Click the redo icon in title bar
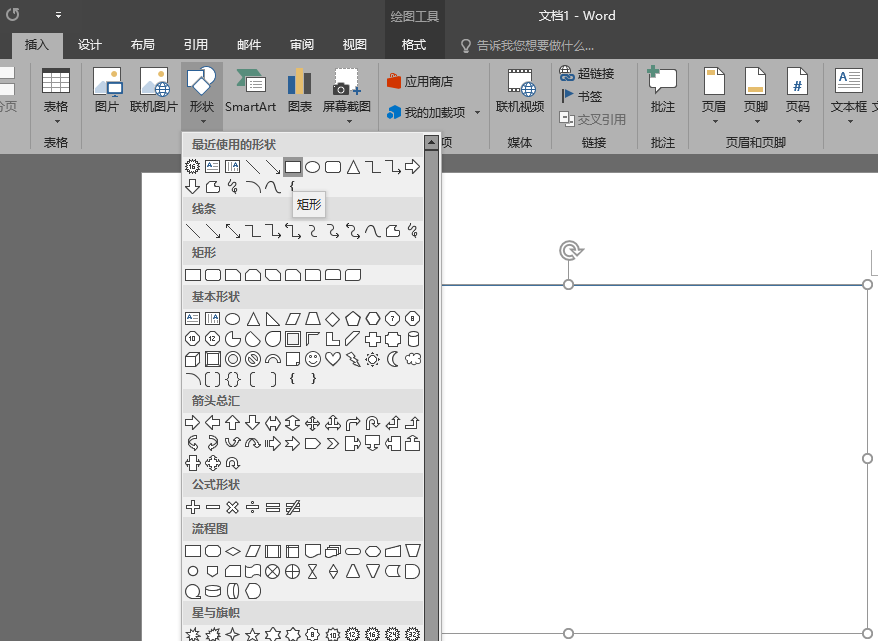The image size is (878, 641). tap(12, 15)
